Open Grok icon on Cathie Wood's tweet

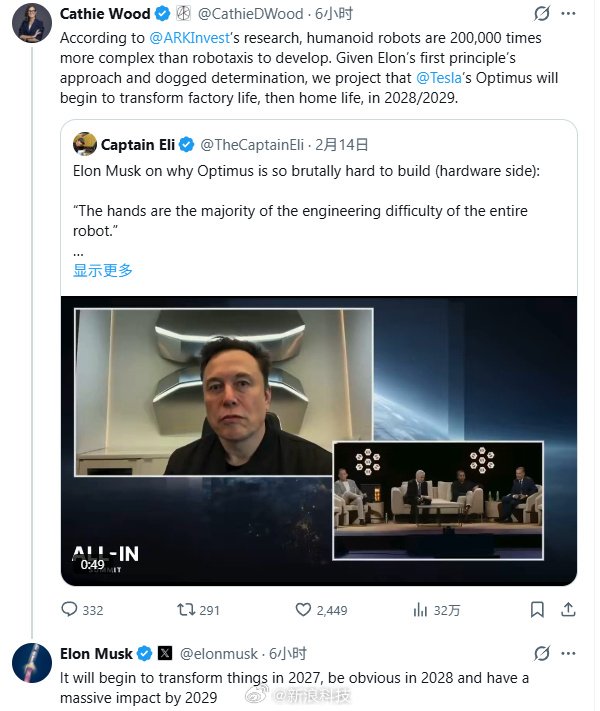click(542, 14)
